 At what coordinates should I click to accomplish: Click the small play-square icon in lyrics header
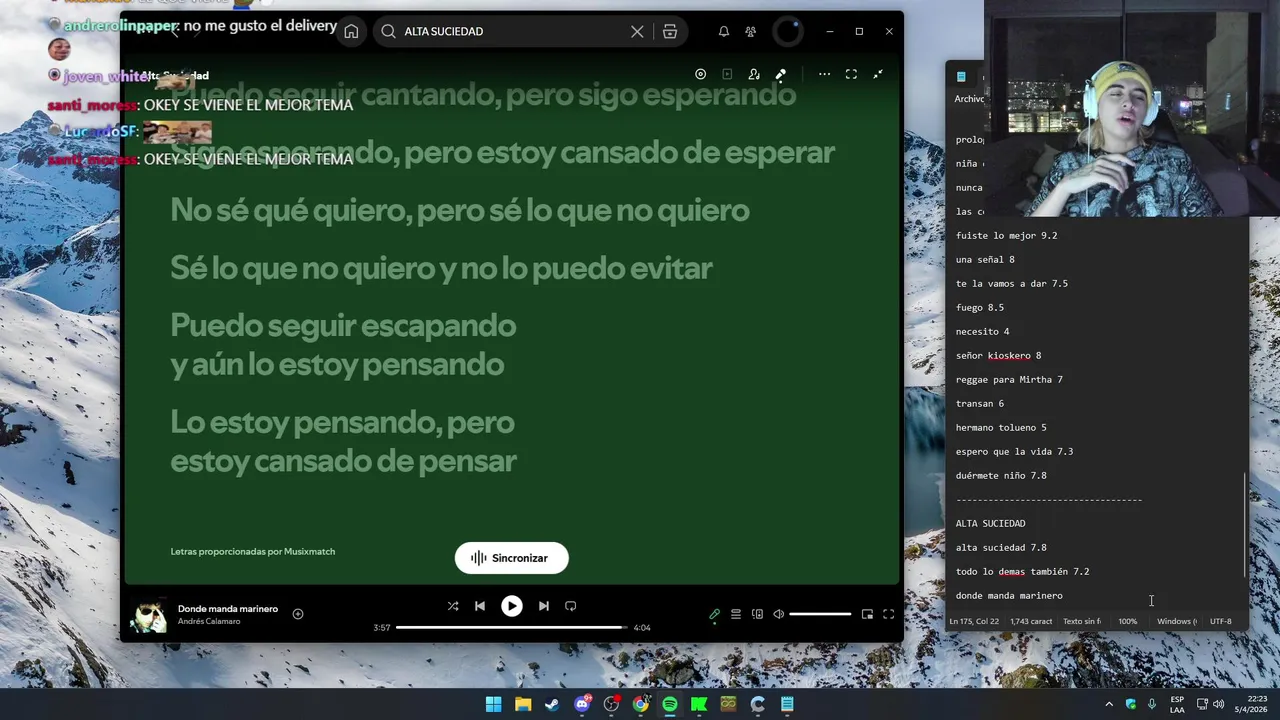727,74
